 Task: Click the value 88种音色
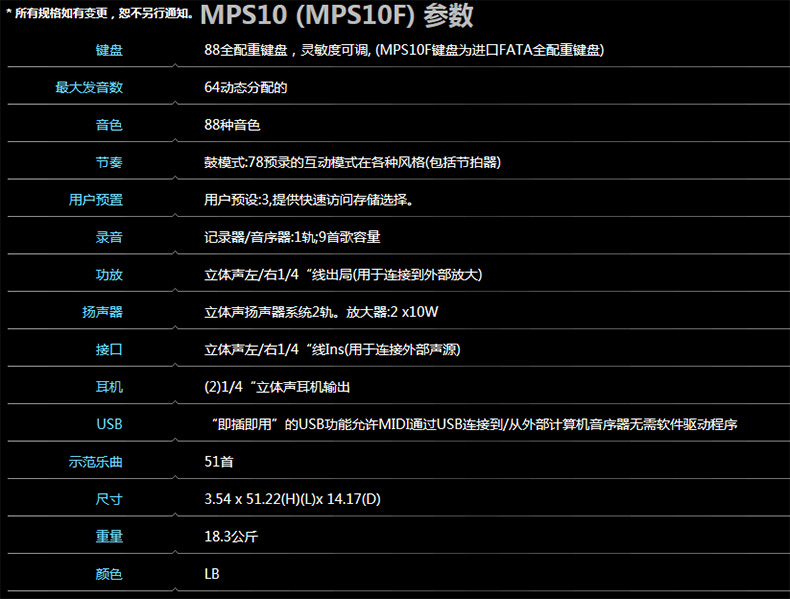pyautogui.click(x=232, y=124)
